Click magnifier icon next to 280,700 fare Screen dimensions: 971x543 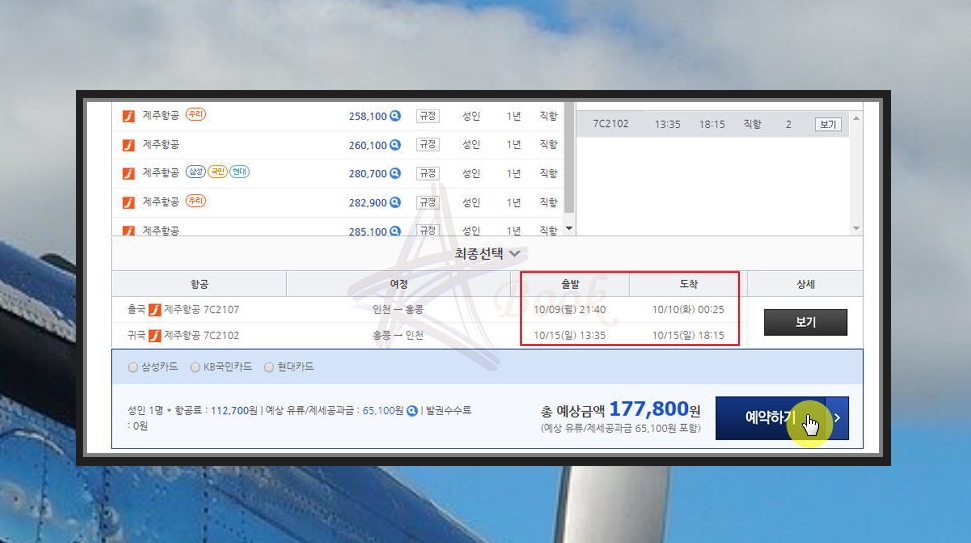click(395, 173)
